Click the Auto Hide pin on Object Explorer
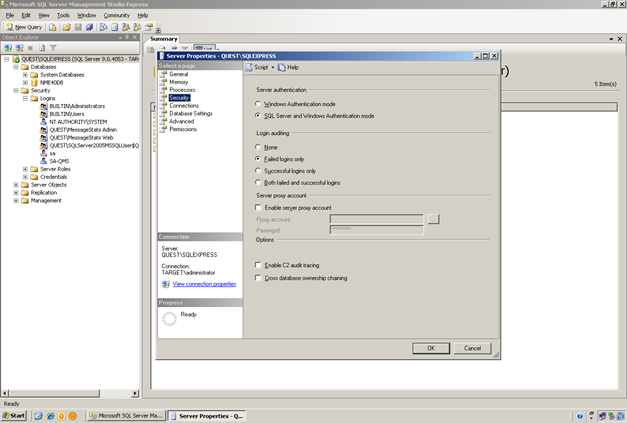The width and height of the screenshot is (627, 423). point(127,37)
